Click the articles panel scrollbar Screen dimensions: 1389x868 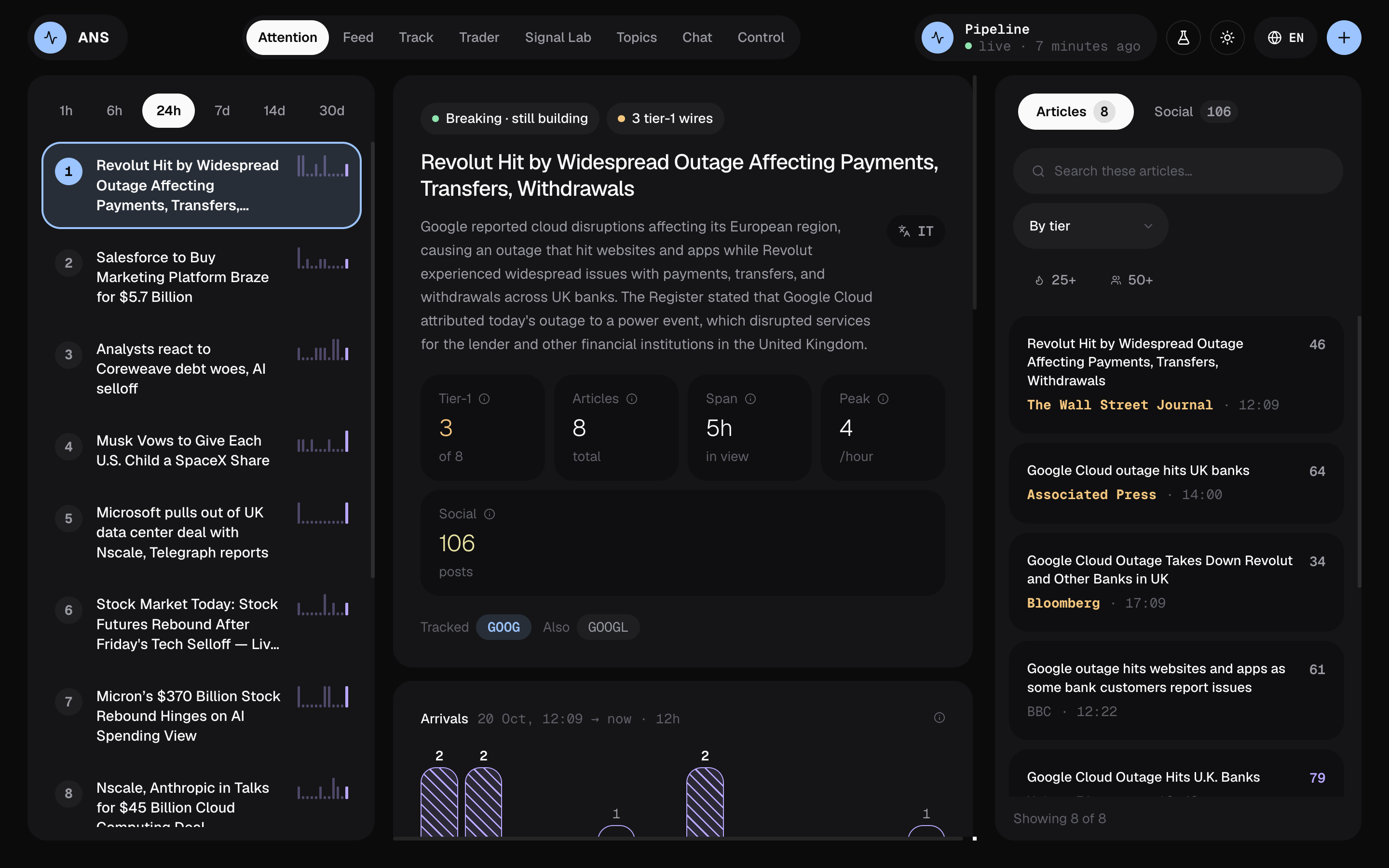pos(1359,451)
